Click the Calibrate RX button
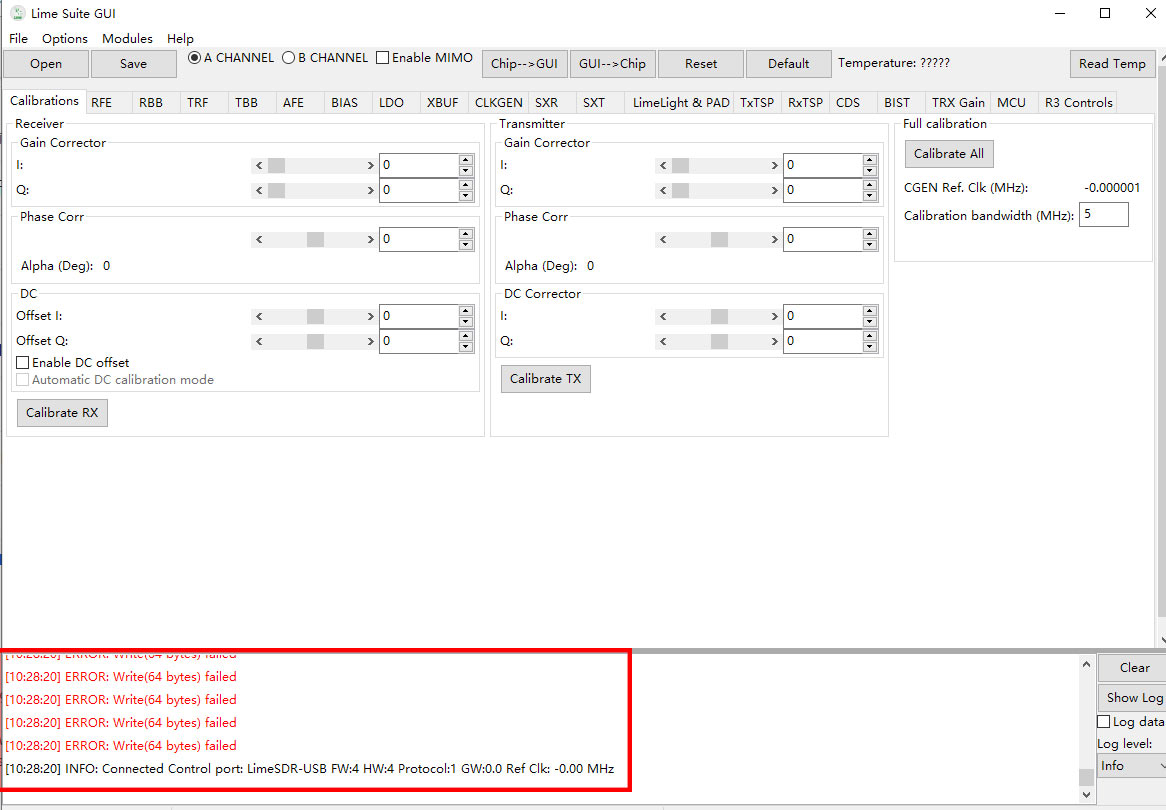The height and width of the screenshot is (810, 1166). [x=62, y=413]
